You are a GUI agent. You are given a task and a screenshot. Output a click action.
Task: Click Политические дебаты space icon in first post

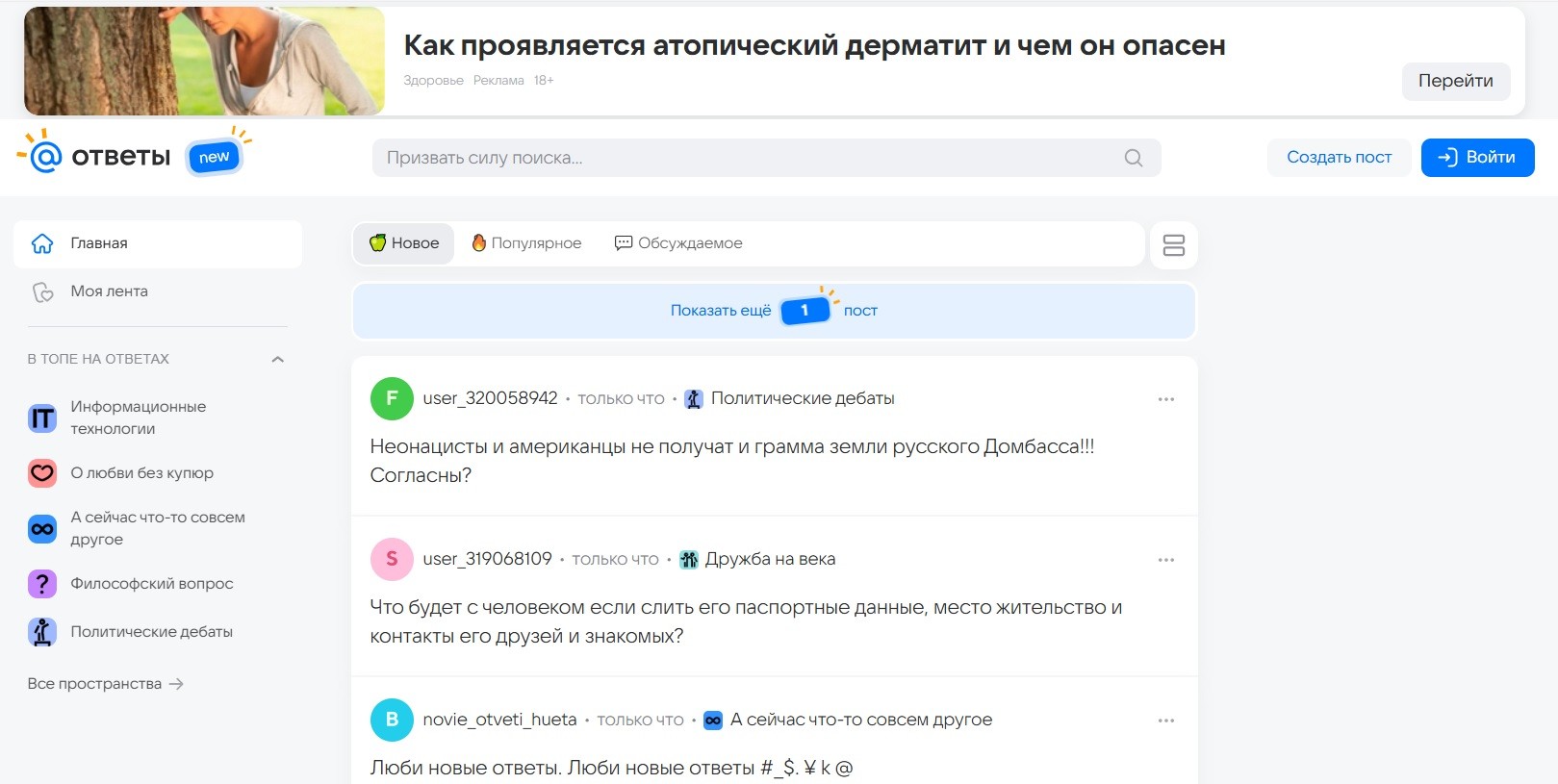pos(694,399)
